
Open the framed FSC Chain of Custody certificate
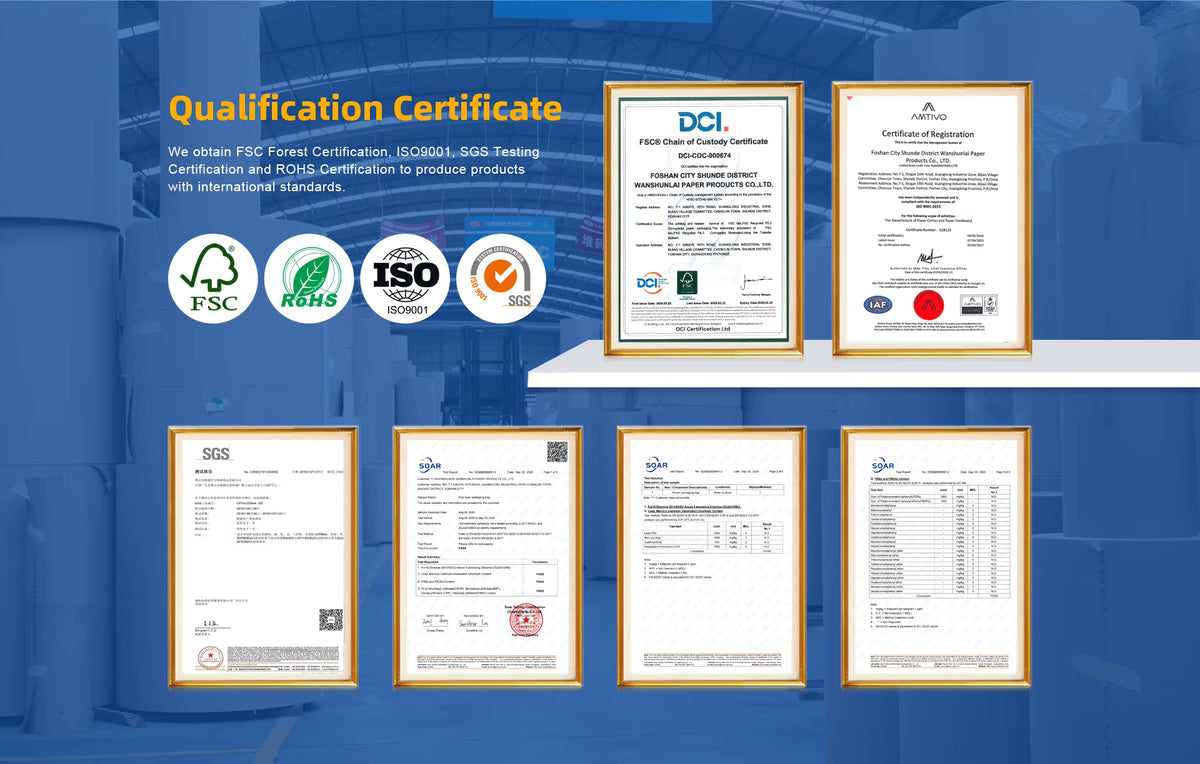705,218
